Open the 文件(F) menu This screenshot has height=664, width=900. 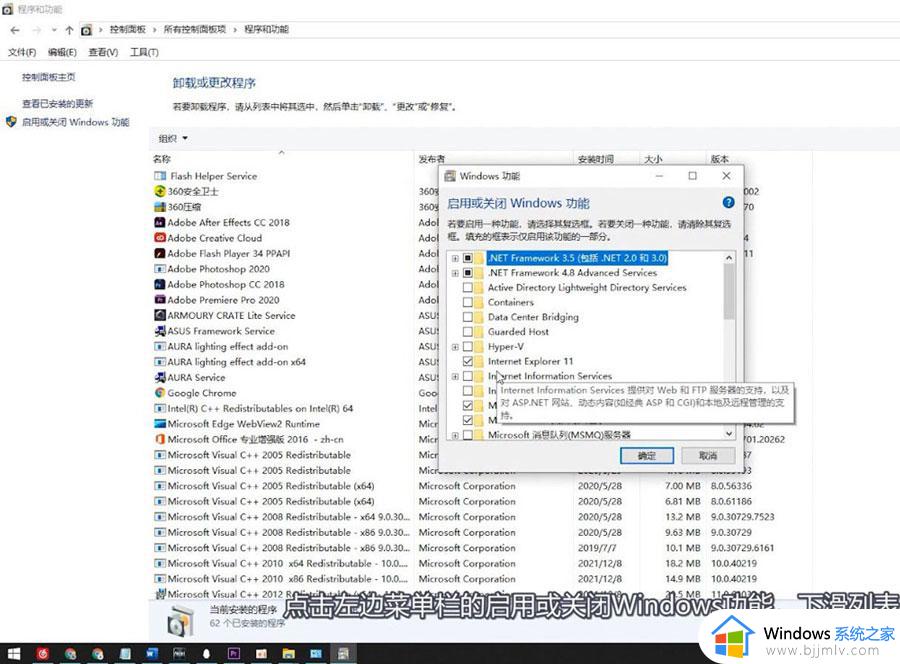(x=20, y=52)
